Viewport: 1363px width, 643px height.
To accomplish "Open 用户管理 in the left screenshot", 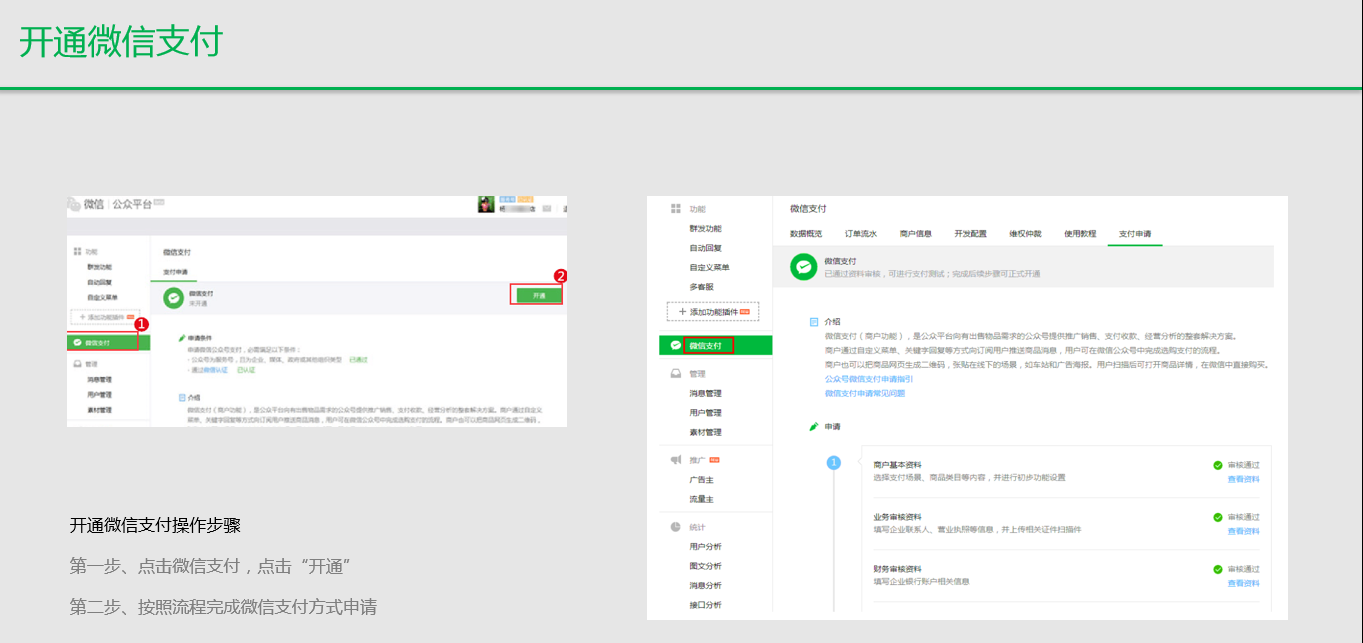I will [x=99, y=395].
